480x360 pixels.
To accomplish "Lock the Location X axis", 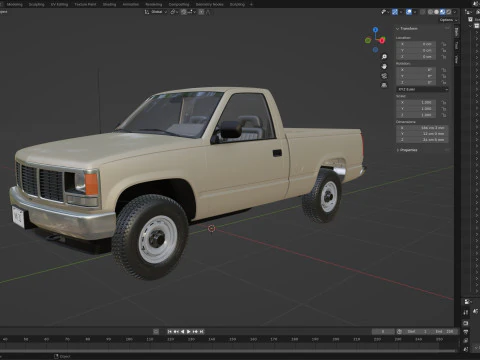I will pos(444,44).
